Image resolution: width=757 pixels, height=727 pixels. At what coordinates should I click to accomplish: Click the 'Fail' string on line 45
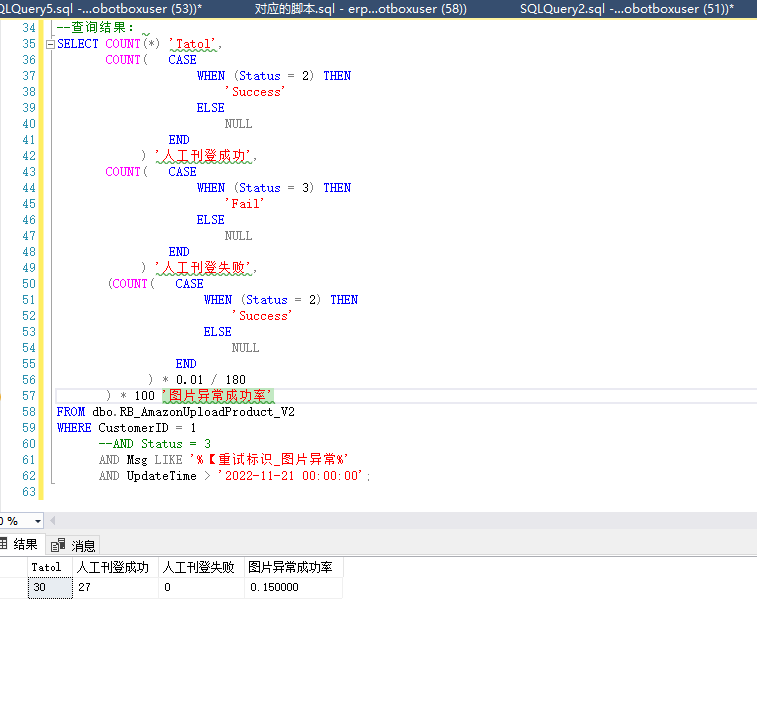(x=245, y=204)
